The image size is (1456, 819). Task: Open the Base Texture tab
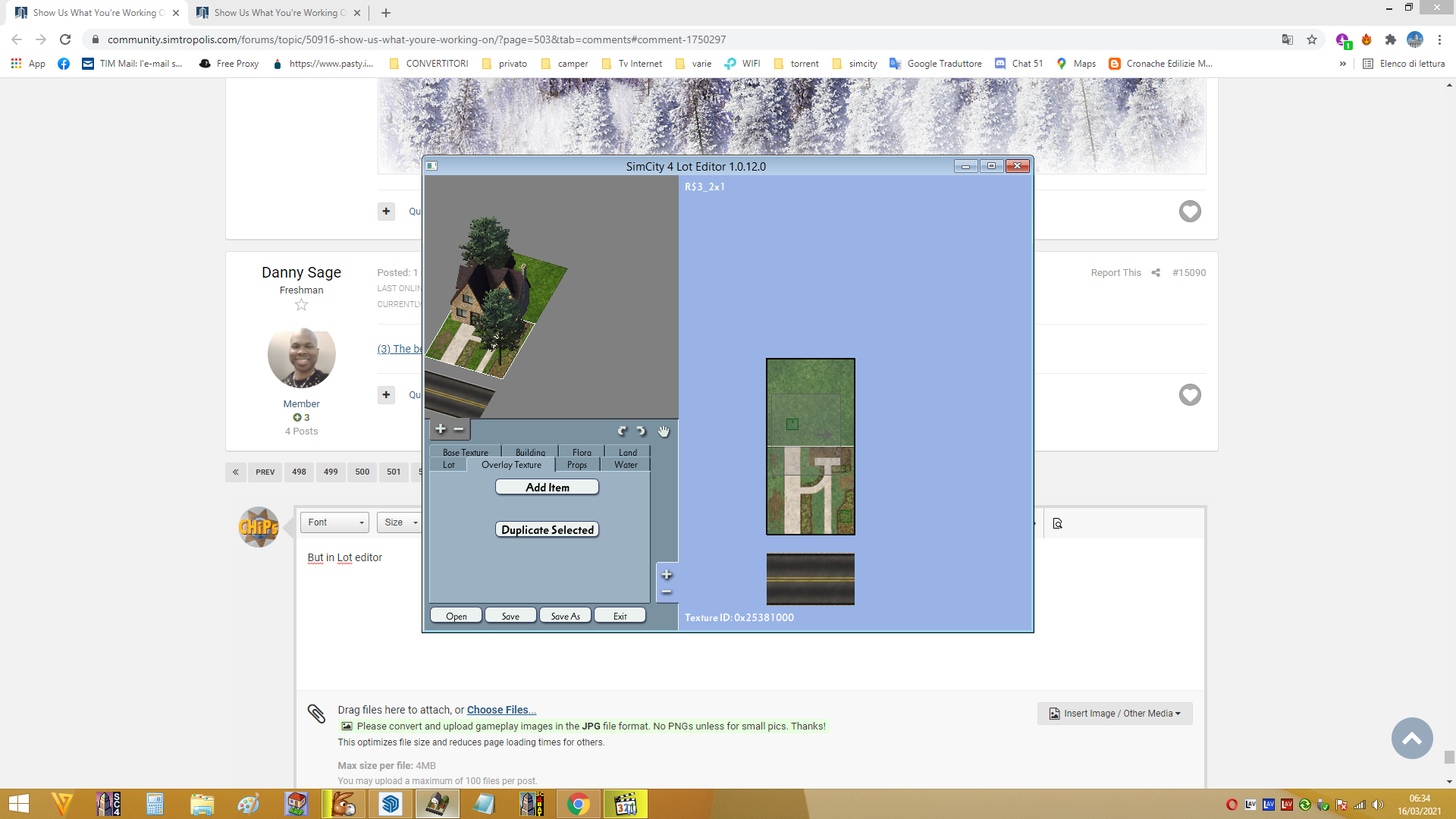[466, 452]
